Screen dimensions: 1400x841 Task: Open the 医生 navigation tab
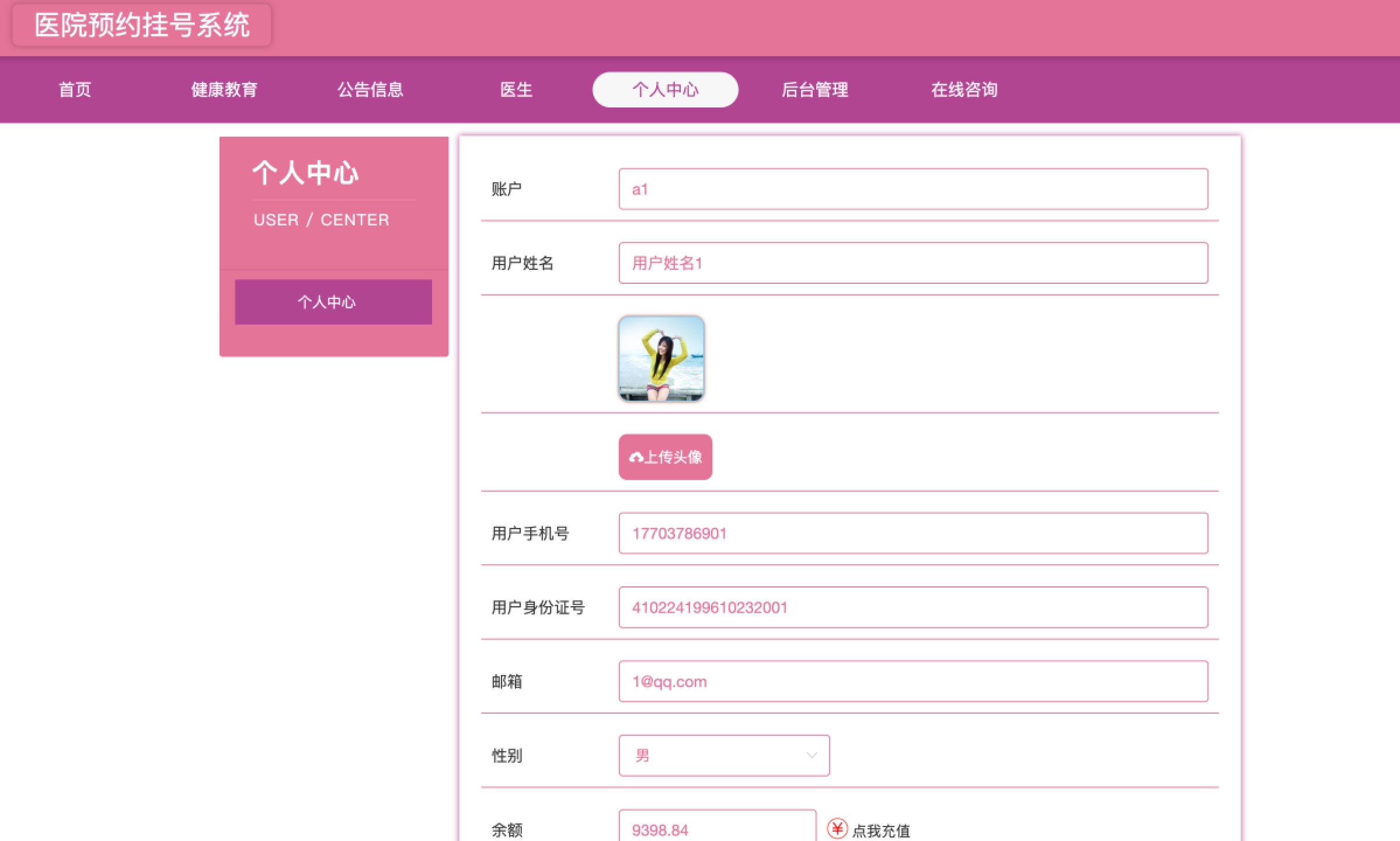tap(516, 89)
